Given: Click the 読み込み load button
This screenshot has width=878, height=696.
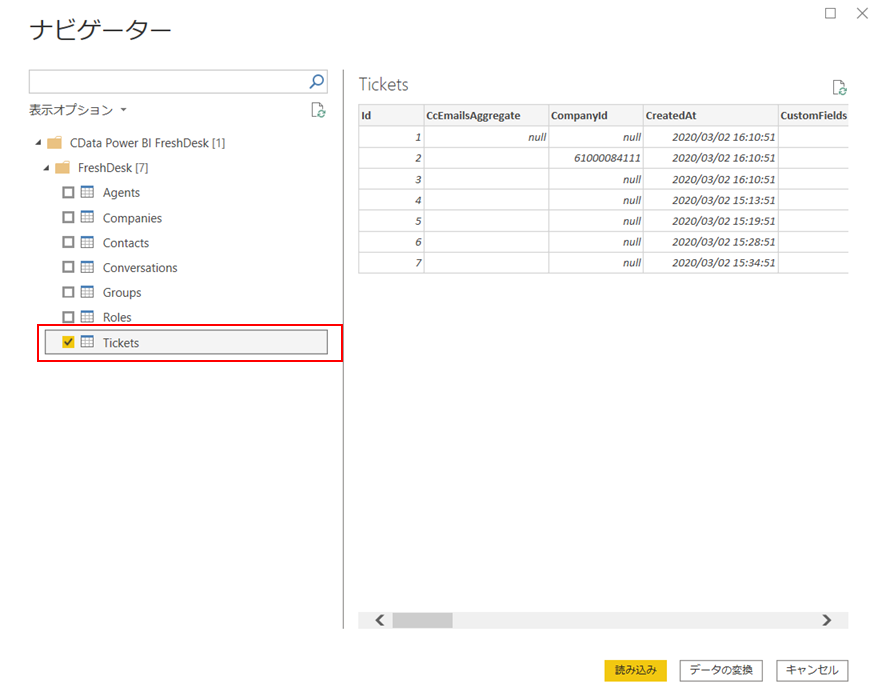Looking at the screenshot, I should (x=636, y=670).
